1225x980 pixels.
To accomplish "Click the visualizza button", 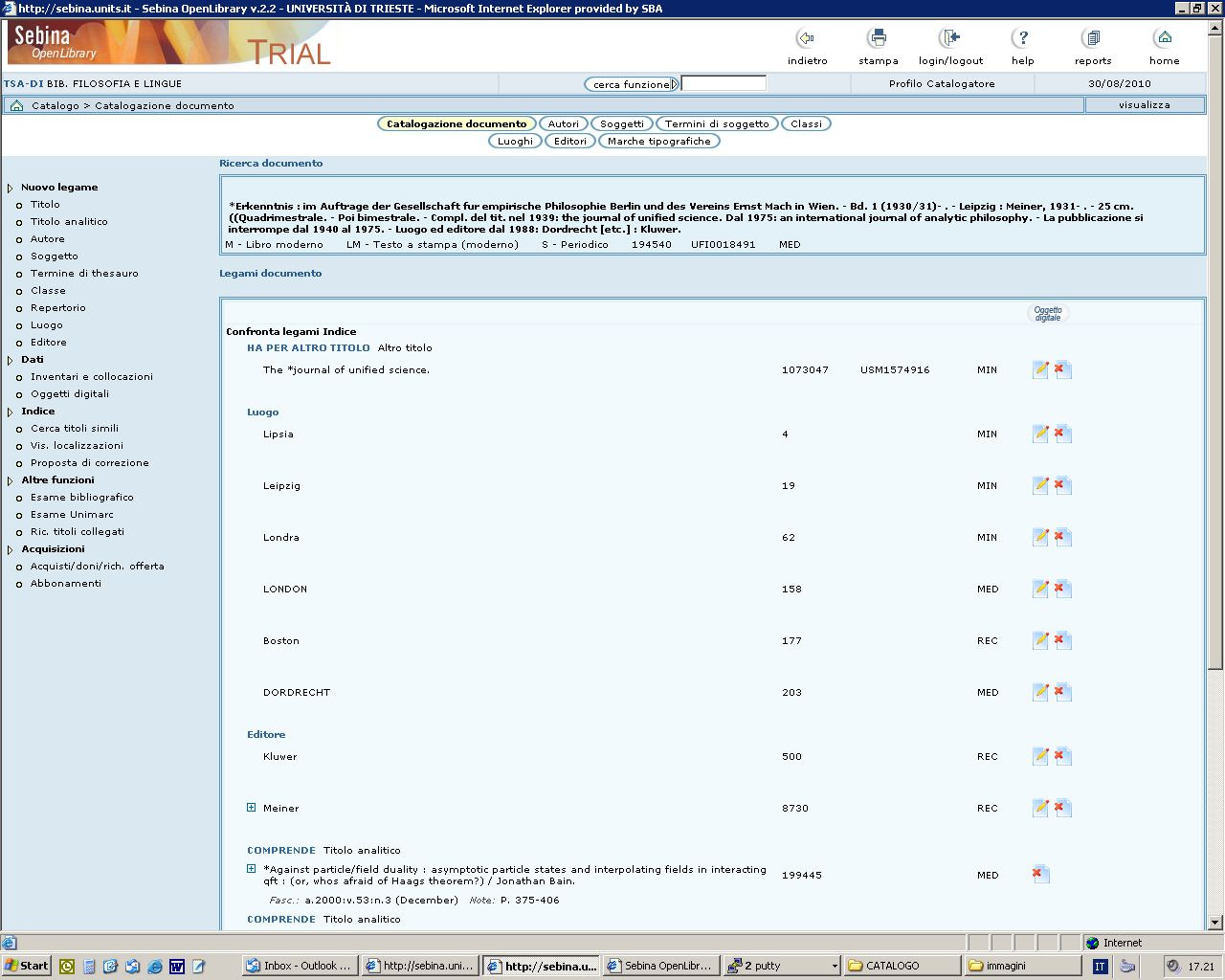I will pyautogui.click(x=1145, y=105).
